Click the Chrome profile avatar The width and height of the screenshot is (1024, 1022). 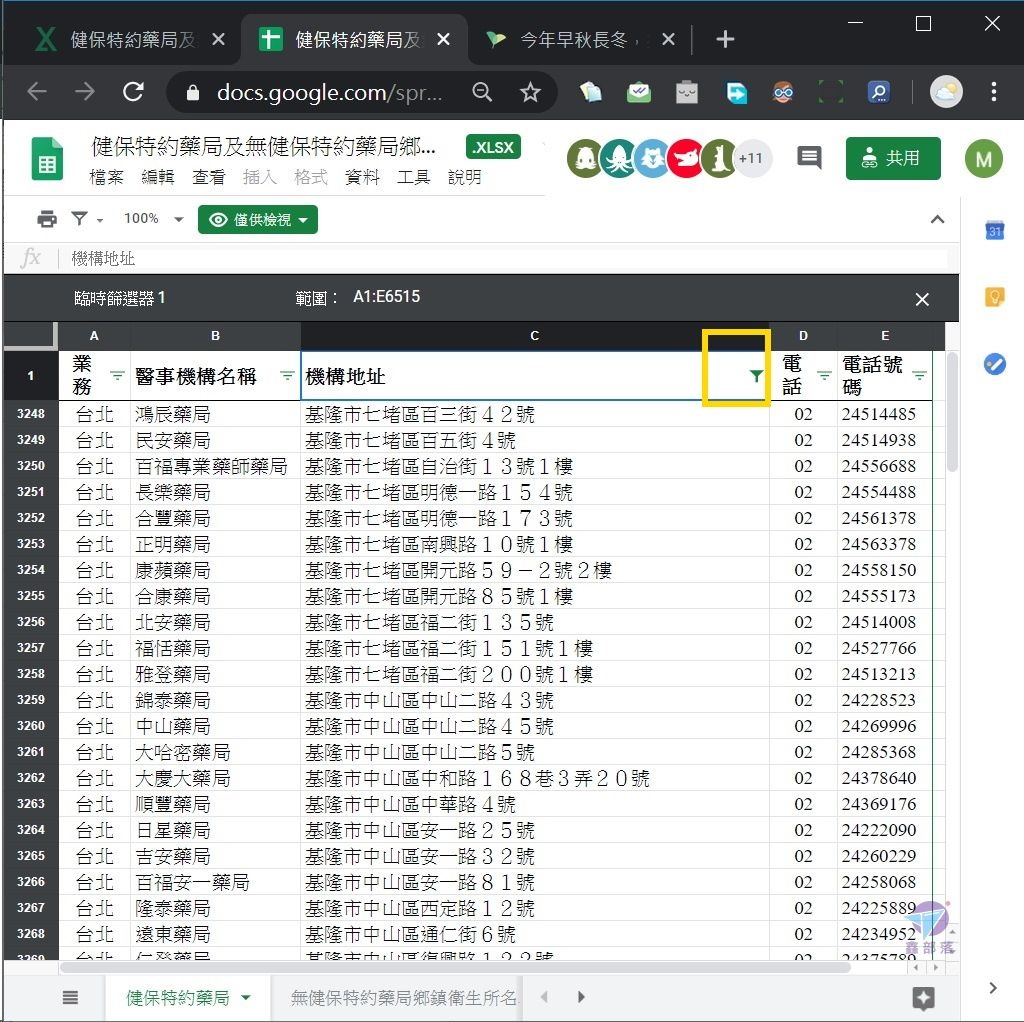pos(946,92)
